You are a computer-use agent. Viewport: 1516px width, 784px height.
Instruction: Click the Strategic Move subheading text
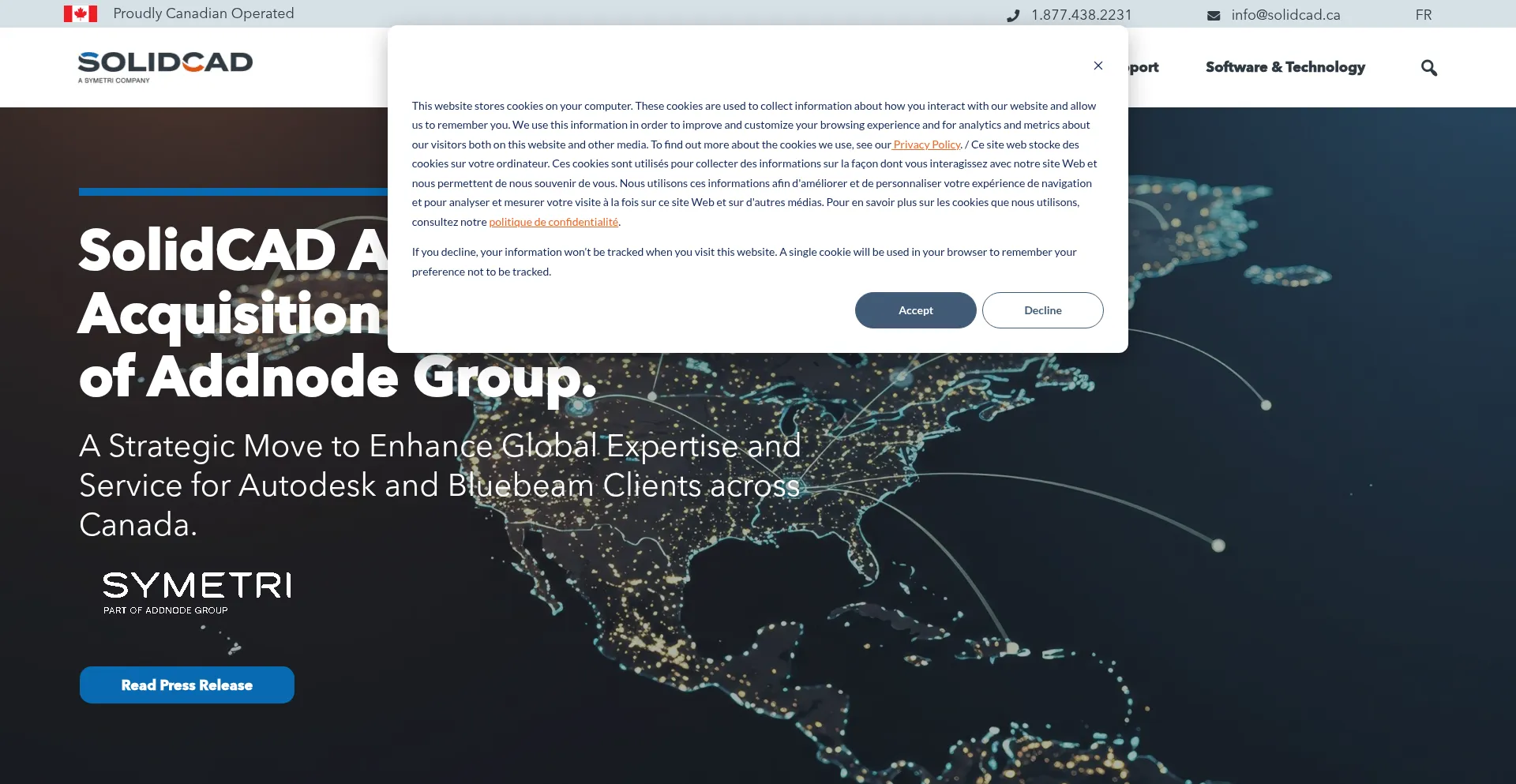pyautogui.click(x=439, y=485)
